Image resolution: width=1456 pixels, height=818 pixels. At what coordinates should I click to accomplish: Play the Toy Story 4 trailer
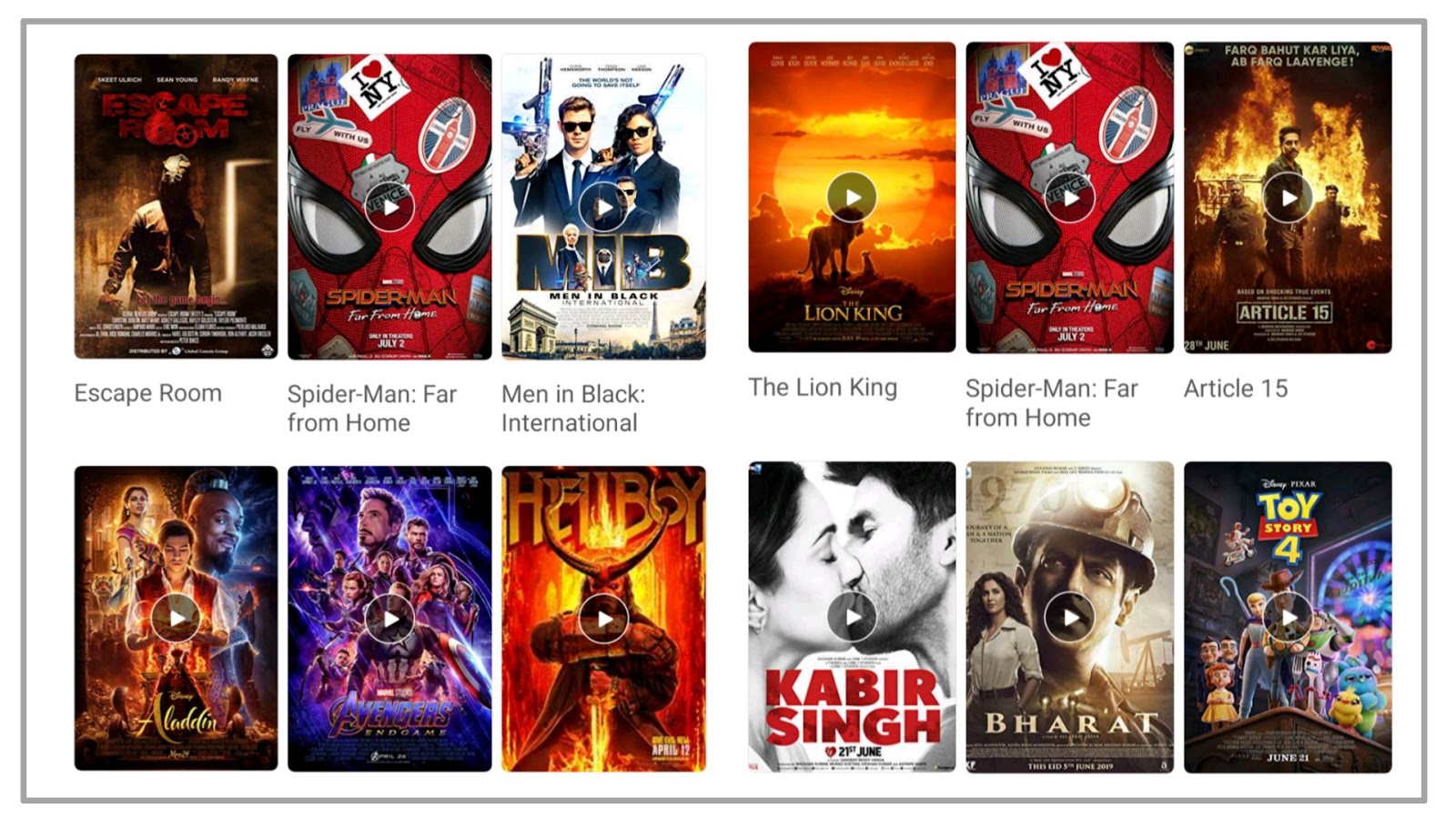click(x=1288, y=617)
